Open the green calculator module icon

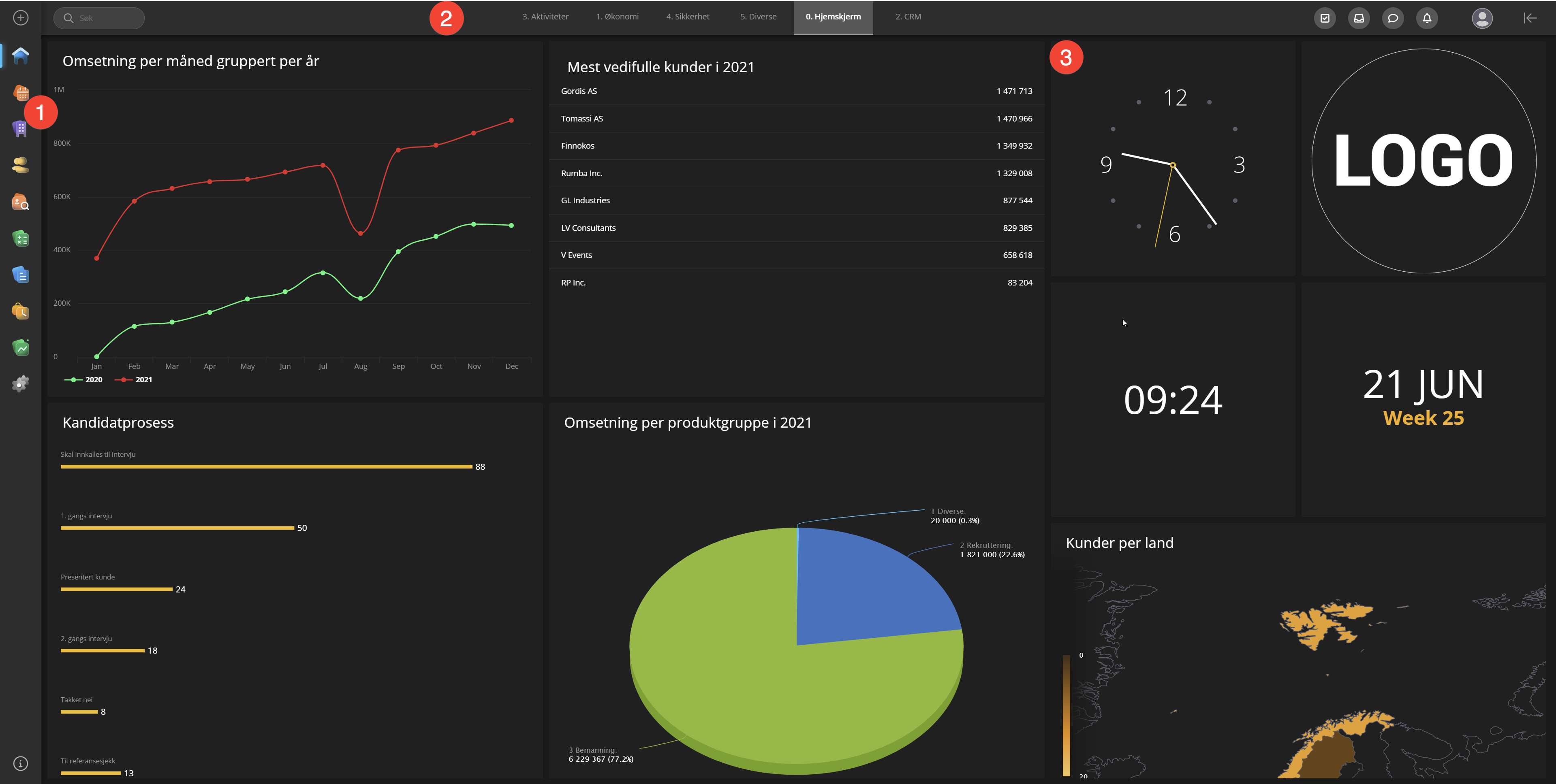click(x=21, y=239)
